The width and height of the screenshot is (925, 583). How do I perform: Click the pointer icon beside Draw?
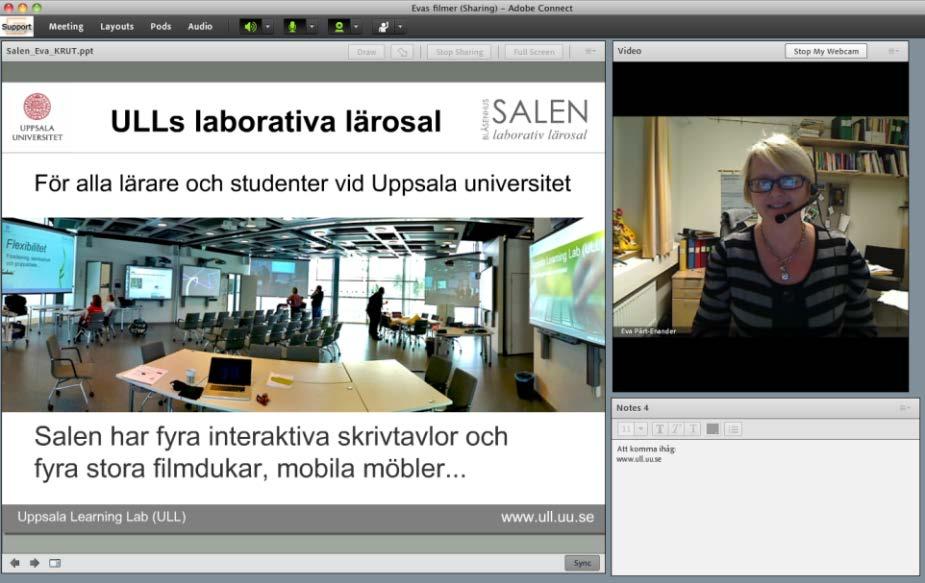pyautogui.click(x=402, y=52)
